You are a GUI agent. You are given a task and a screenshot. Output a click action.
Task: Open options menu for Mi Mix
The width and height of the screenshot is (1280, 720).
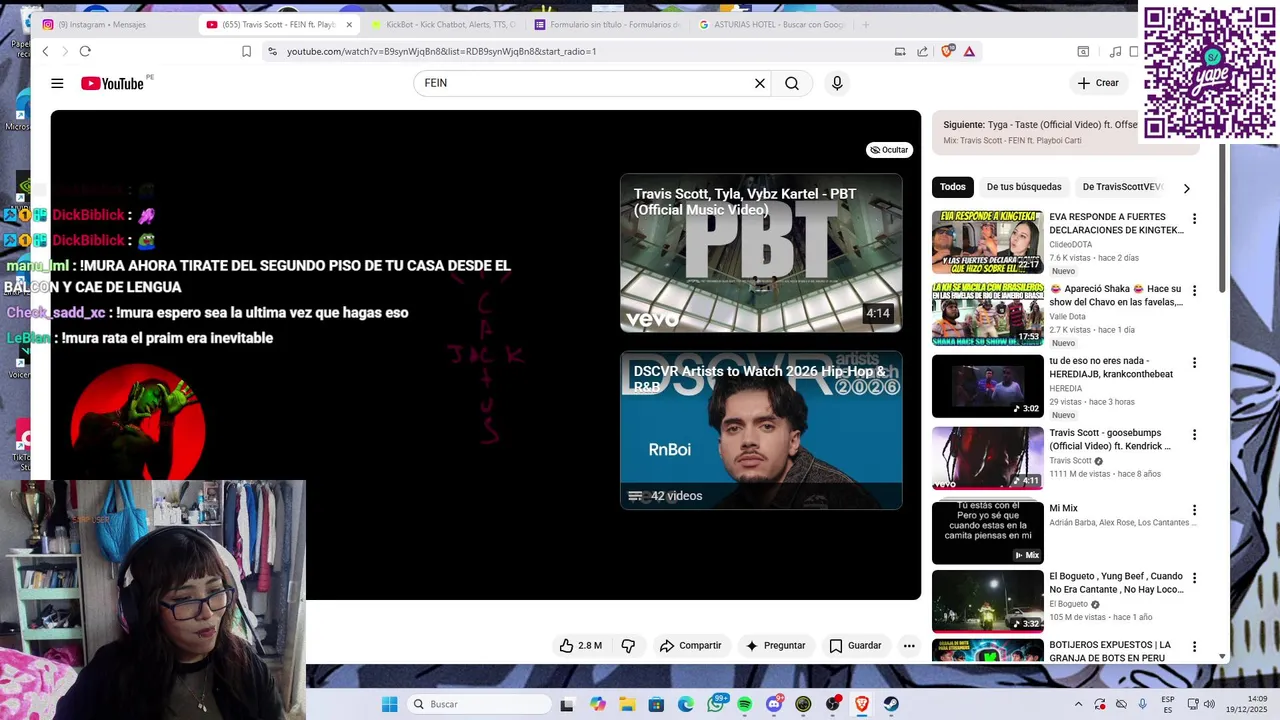coord(1194,510)
